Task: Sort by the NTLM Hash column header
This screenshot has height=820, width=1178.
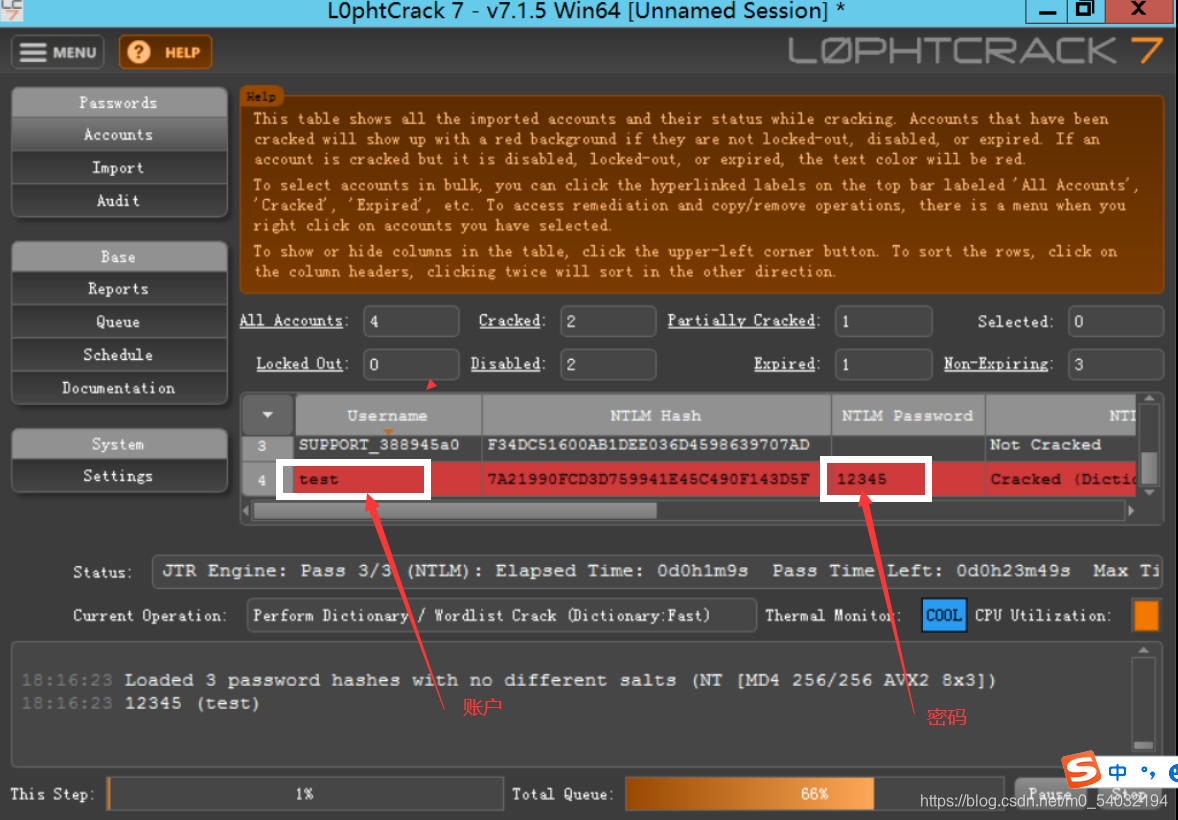Action: click(x=656, y=416)
